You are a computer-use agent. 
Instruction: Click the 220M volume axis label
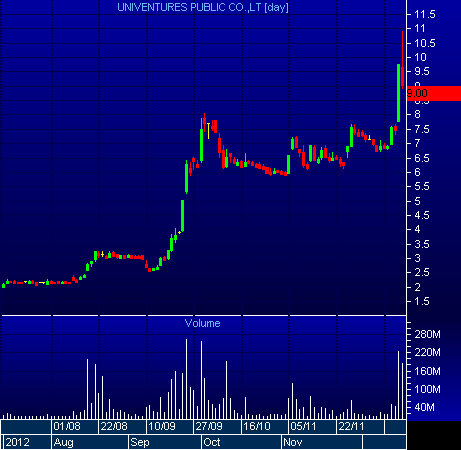(x=427, y=352)
